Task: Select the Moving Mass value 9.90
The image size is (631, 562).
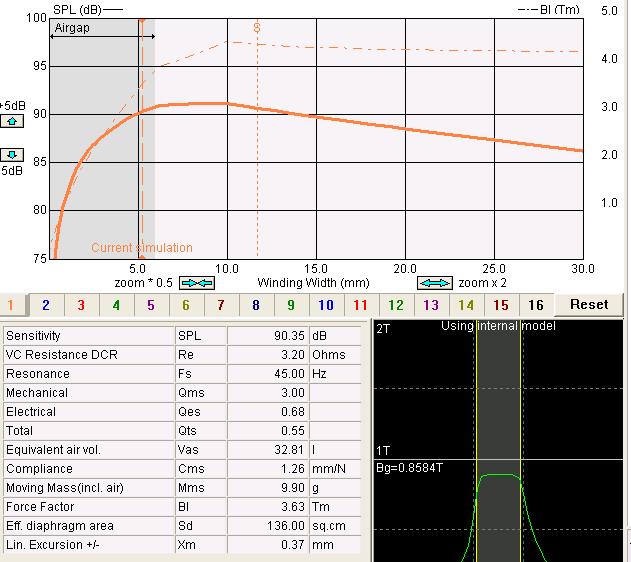Action: pos(268,488)
